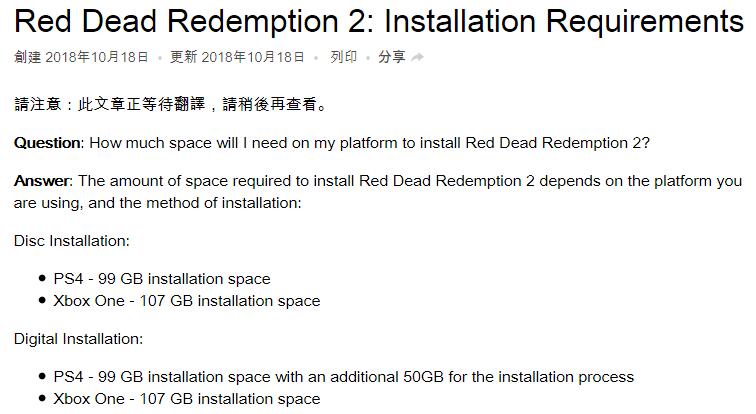
Task: Click the 更新 2018年10月18日 updated date
Action: coord(237,57)
